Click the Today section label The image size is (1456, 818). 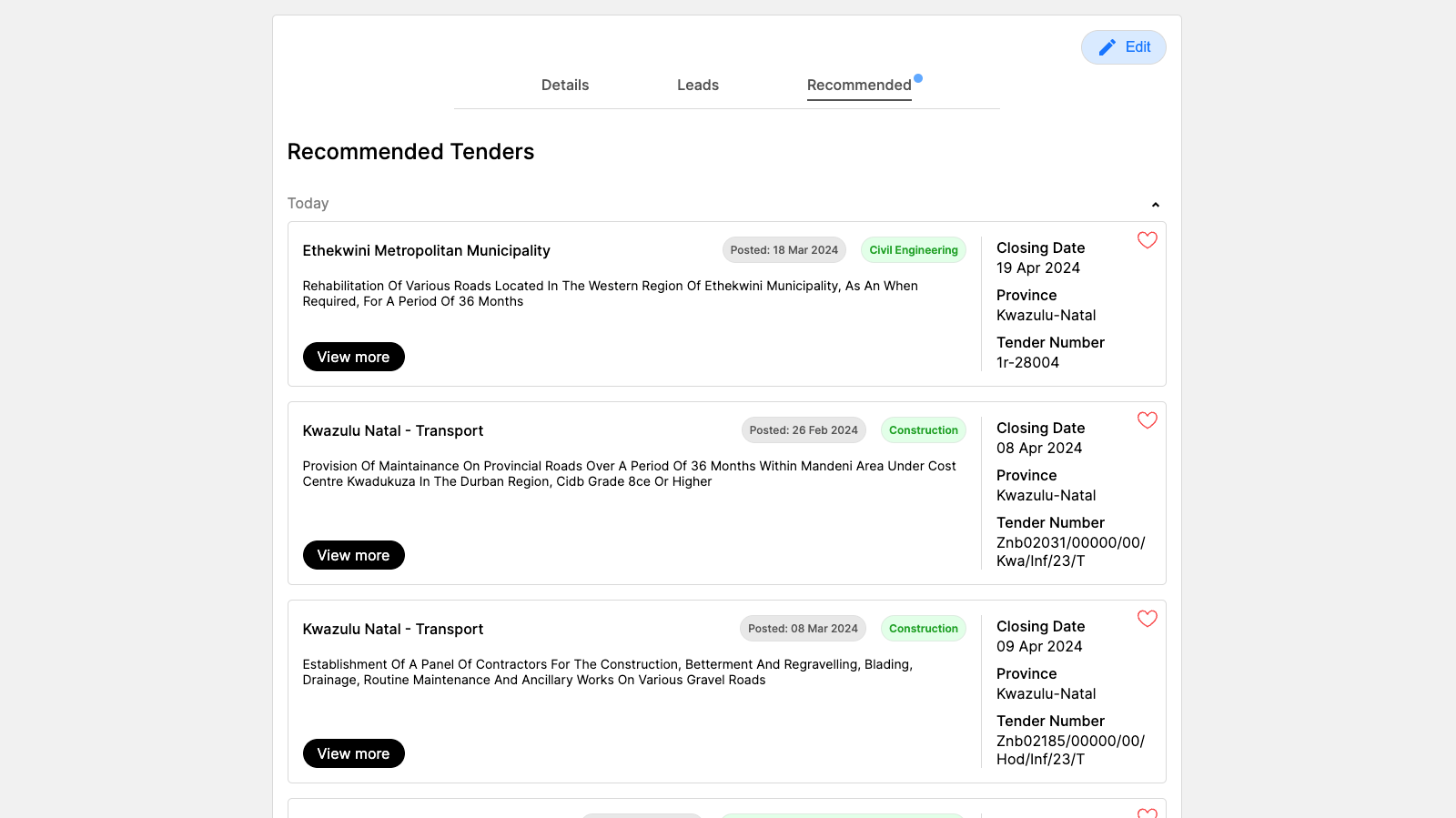click(308, 203)
